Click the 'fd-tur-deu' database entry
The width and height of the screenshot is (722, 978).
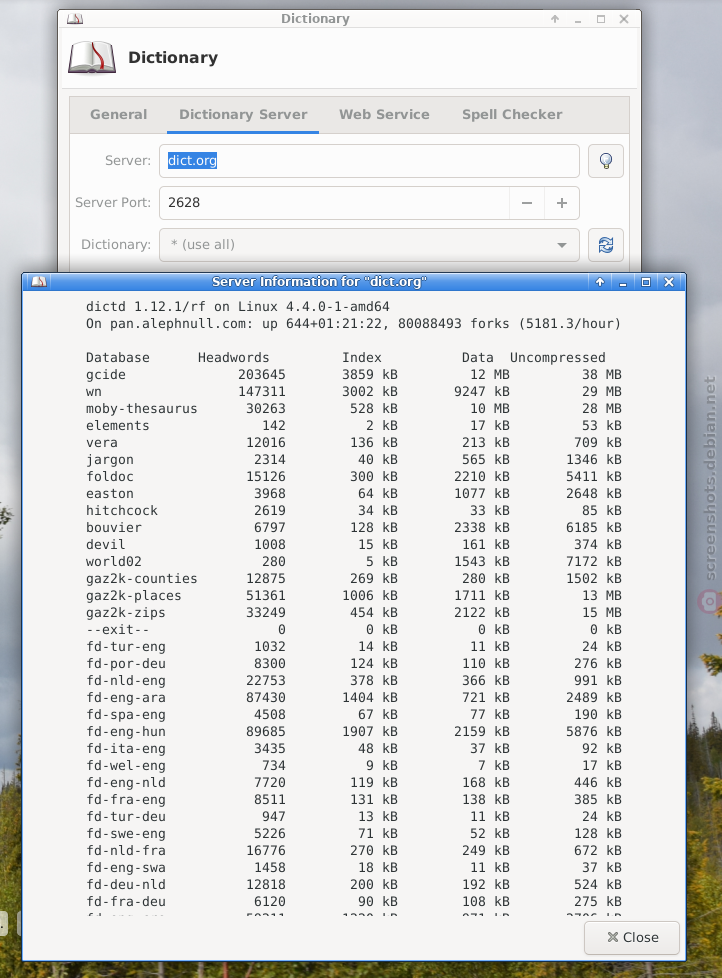pos(125,816)
